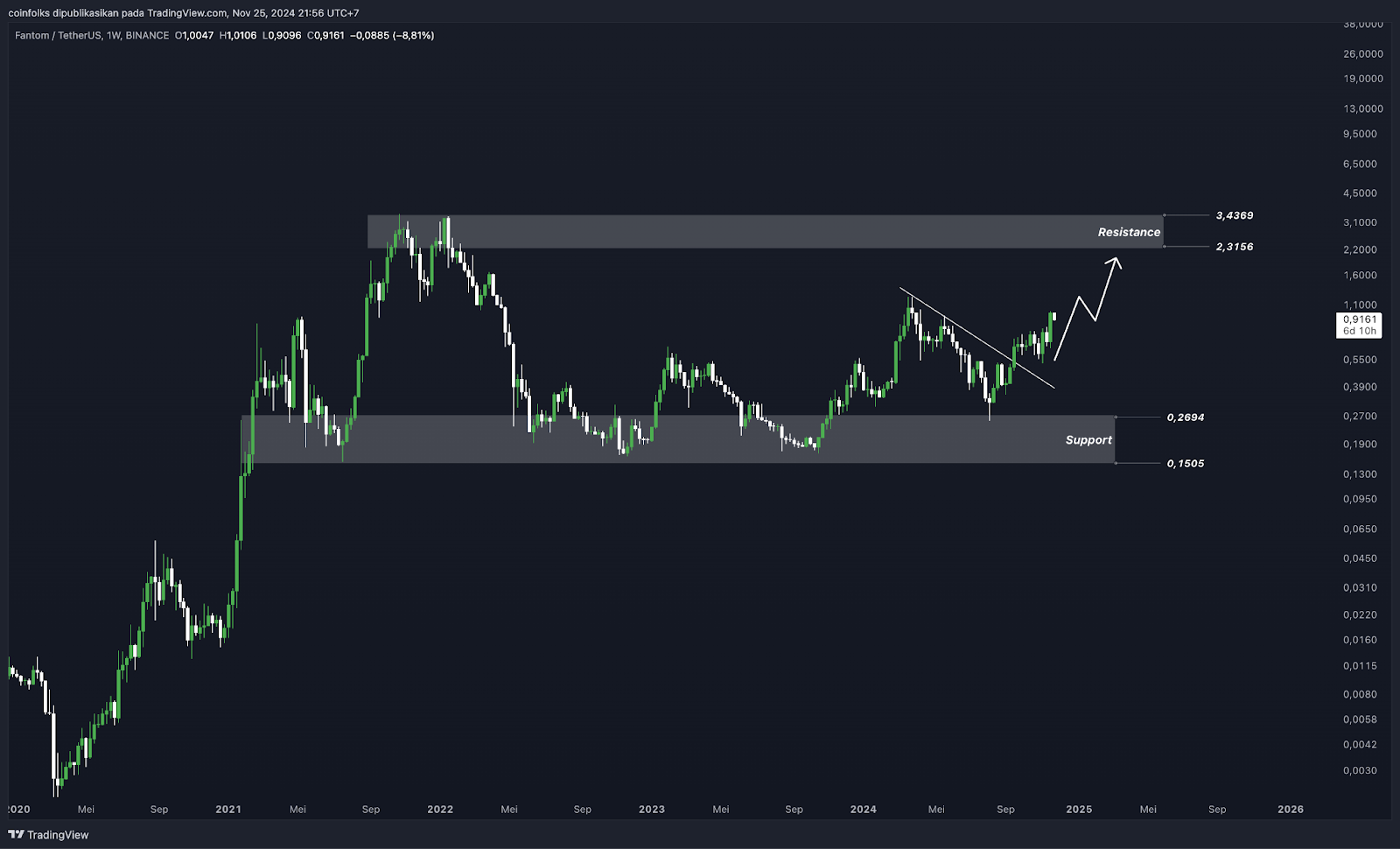Click the 0,1900 price axis label
Image resolution: width=1400 pixels, height=849 pixels.
point(1360,445)
